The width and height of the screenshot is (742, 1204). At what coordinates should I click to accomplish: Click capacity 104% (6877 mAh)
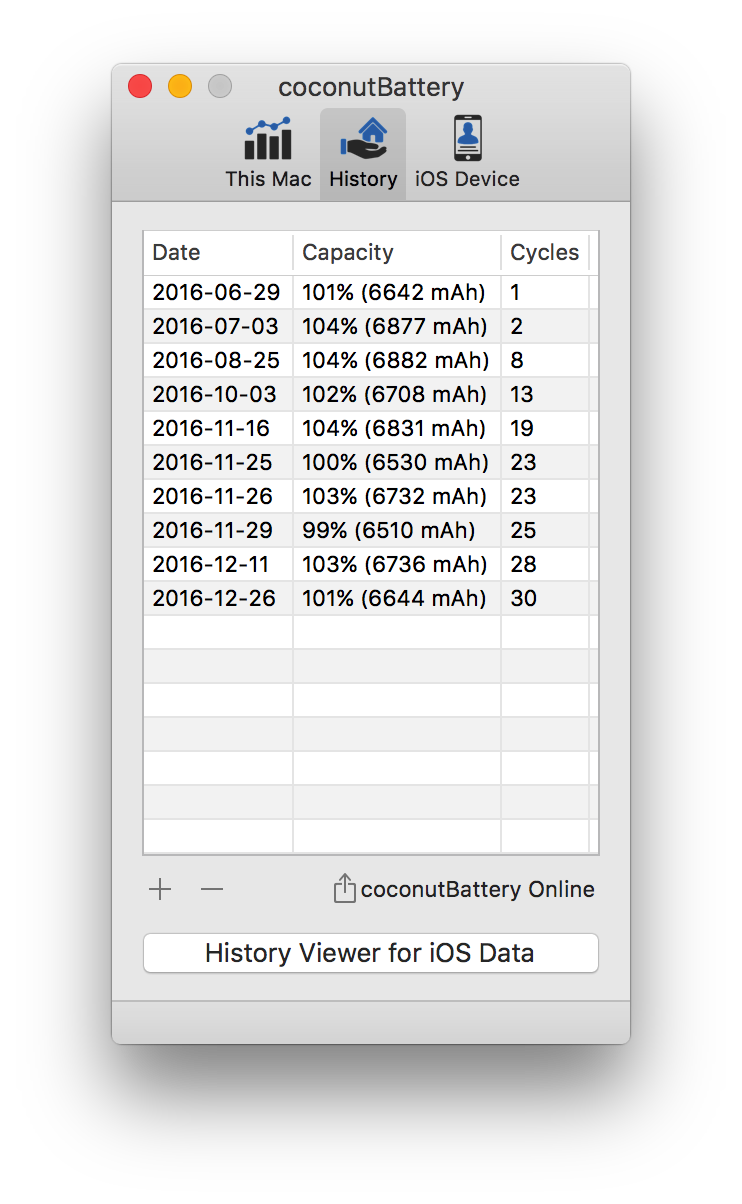(395, 326)
